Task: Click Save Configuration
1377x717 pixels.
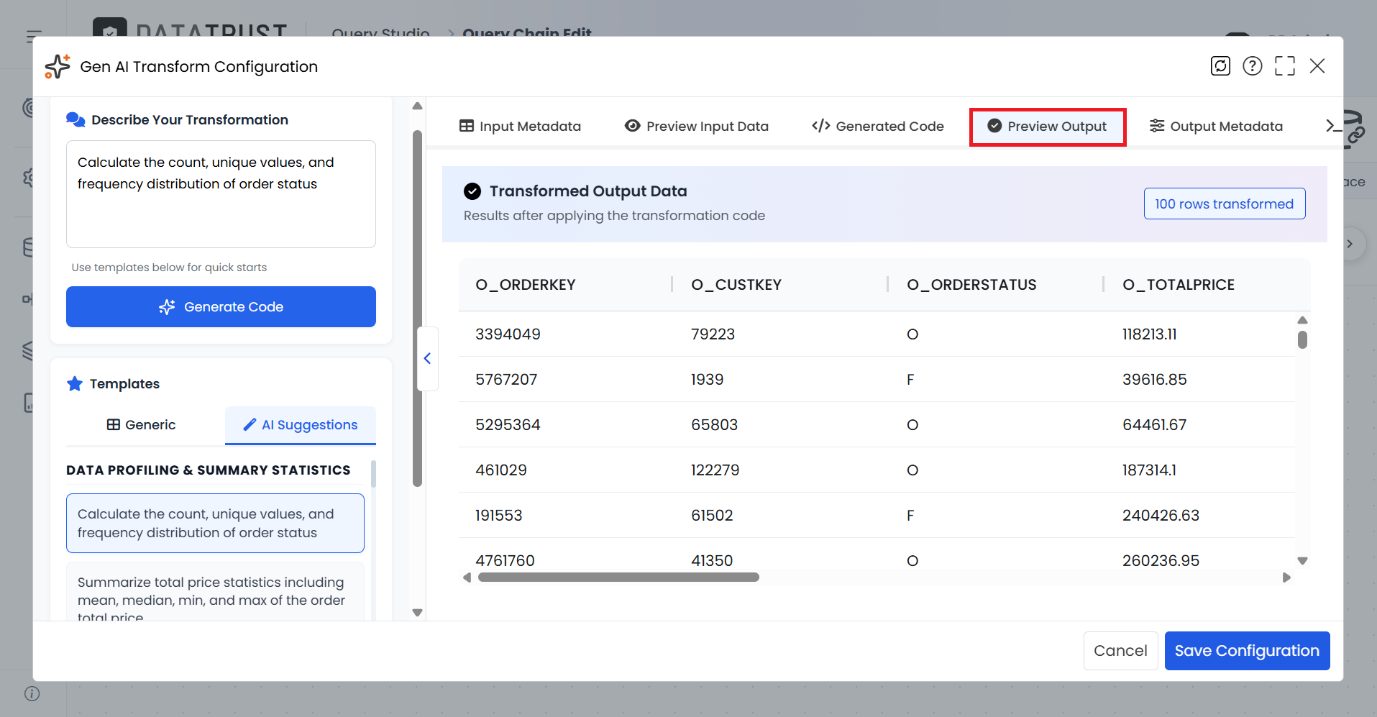Action: pyautogui.click(x=1247, y=651)
